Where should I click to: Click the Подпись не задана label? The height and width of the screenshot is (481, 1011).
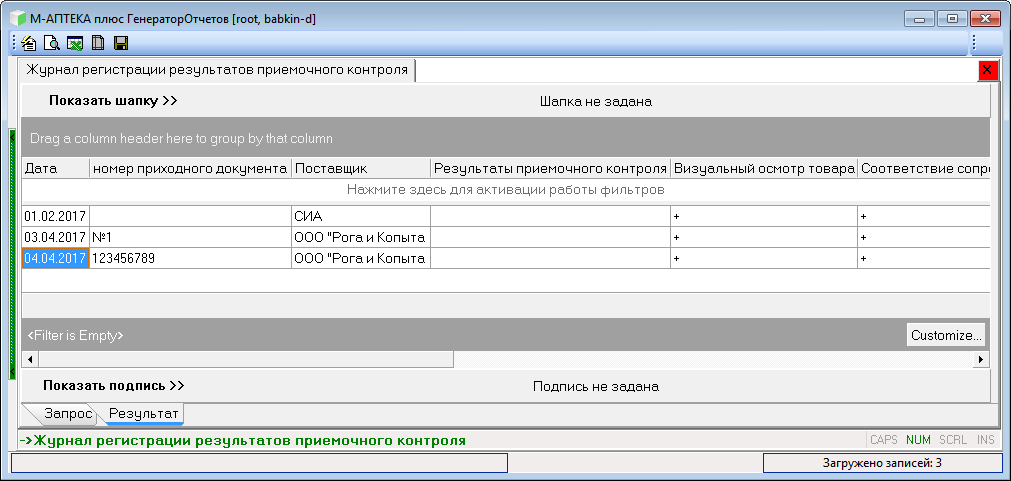click(x=596, y=386)
